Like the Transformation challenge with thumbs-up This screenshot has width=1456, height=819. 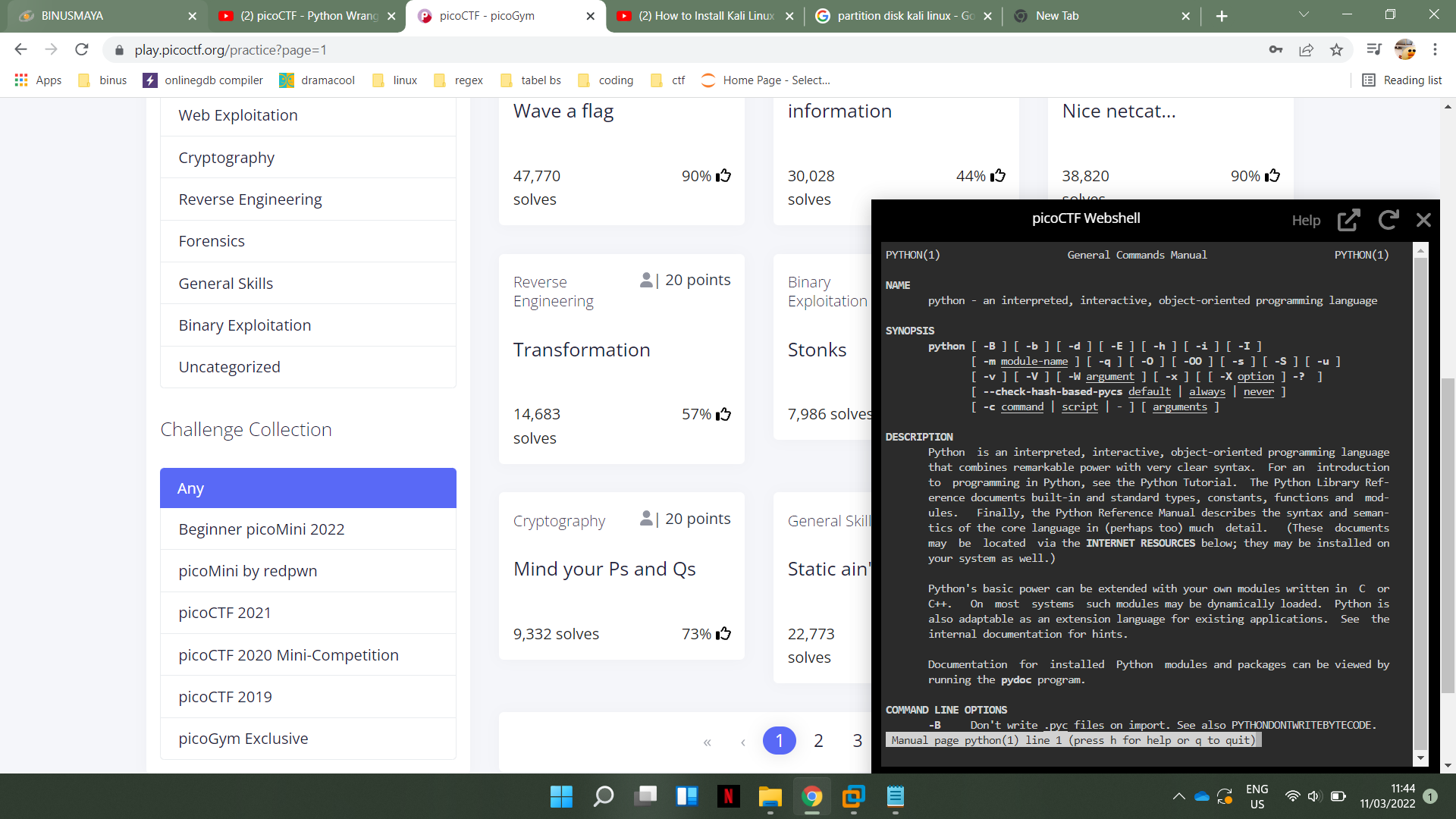[723, 414]
